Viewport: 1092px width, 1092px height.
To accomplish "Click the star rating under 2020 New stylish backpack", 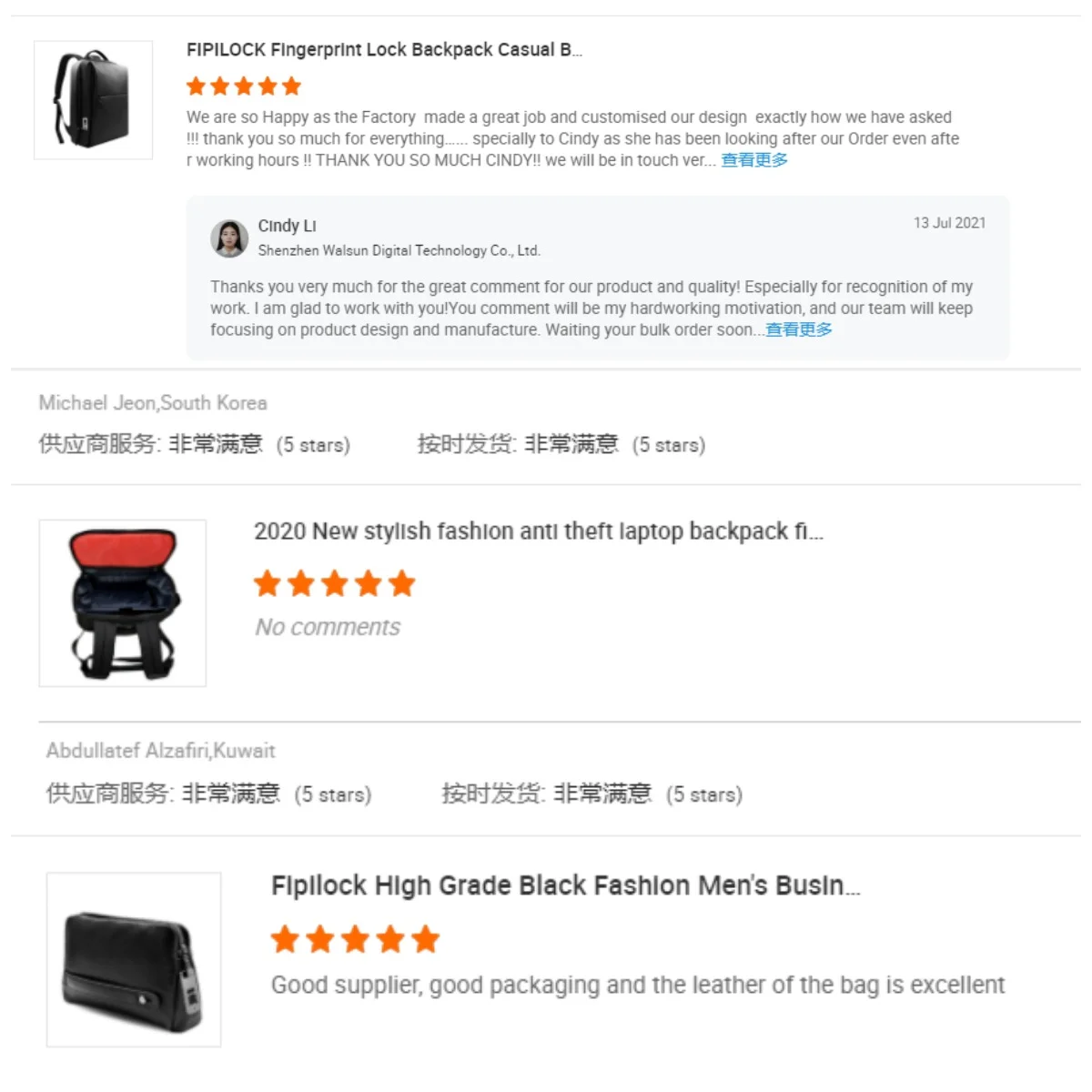I will (x=335, y=583).
